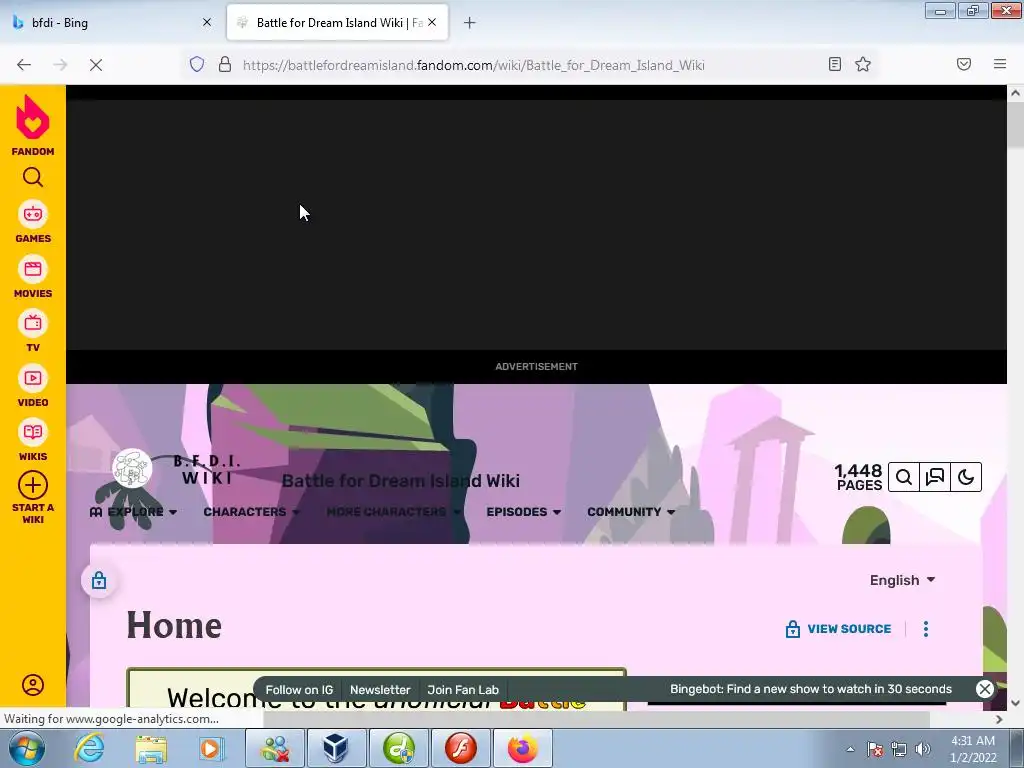Toggle dark theme with moon icon
The height and width of the screenshot is (768, 1024).
[x=966, y=477]
